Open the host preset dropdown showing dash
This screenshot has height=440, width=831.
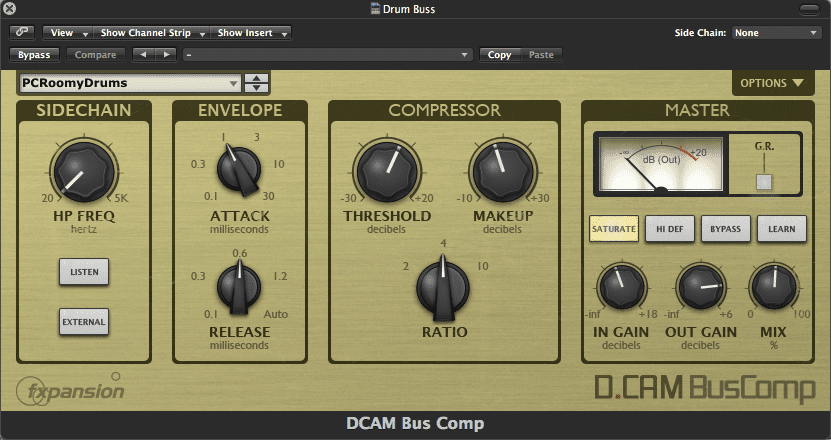327,55
